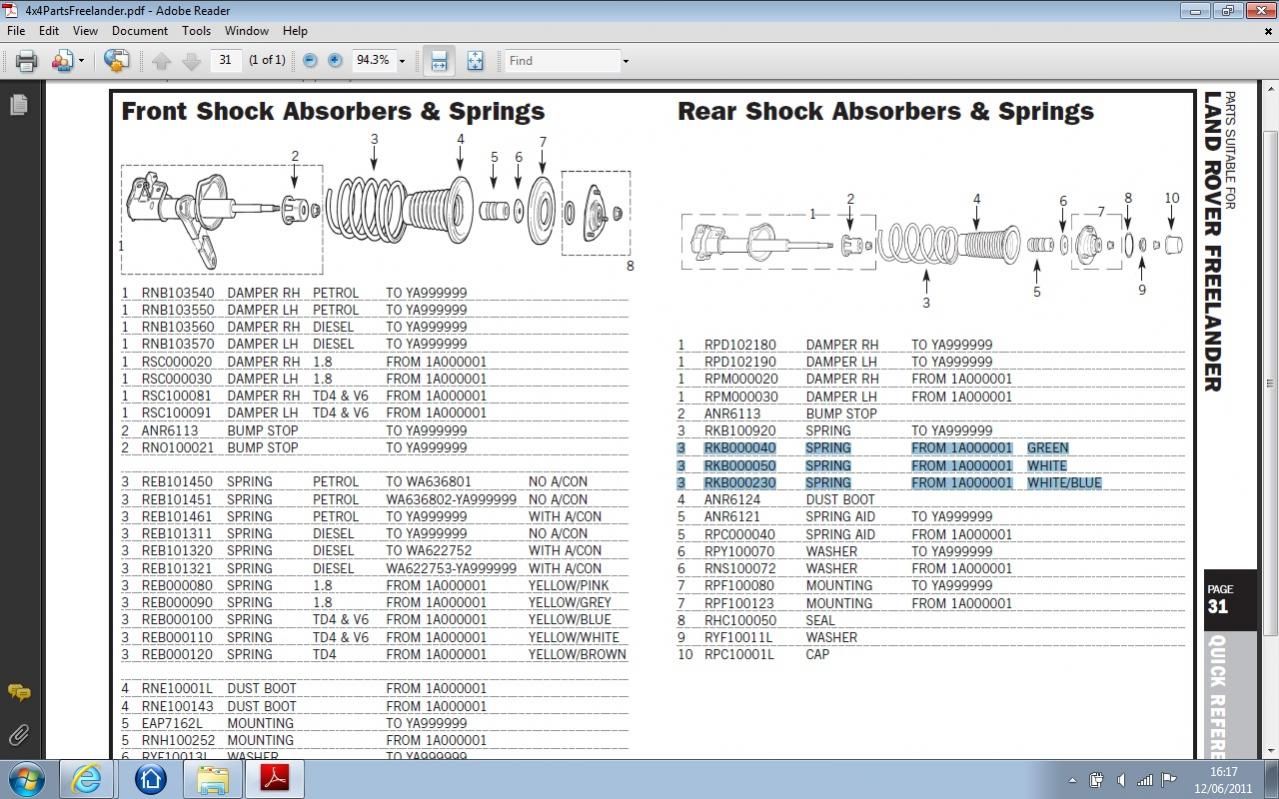
Task: Click the front shock absorber exploded diagram
Action: (378, 209)
